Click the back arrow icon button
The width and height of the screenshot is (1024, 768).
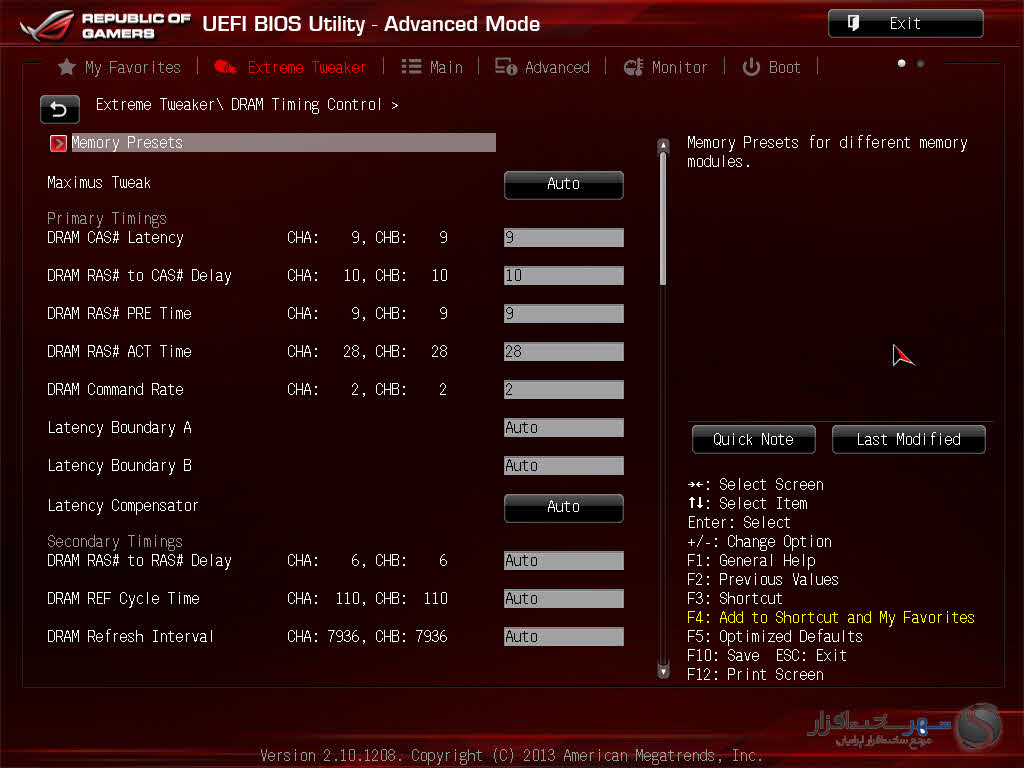point(59,109)
